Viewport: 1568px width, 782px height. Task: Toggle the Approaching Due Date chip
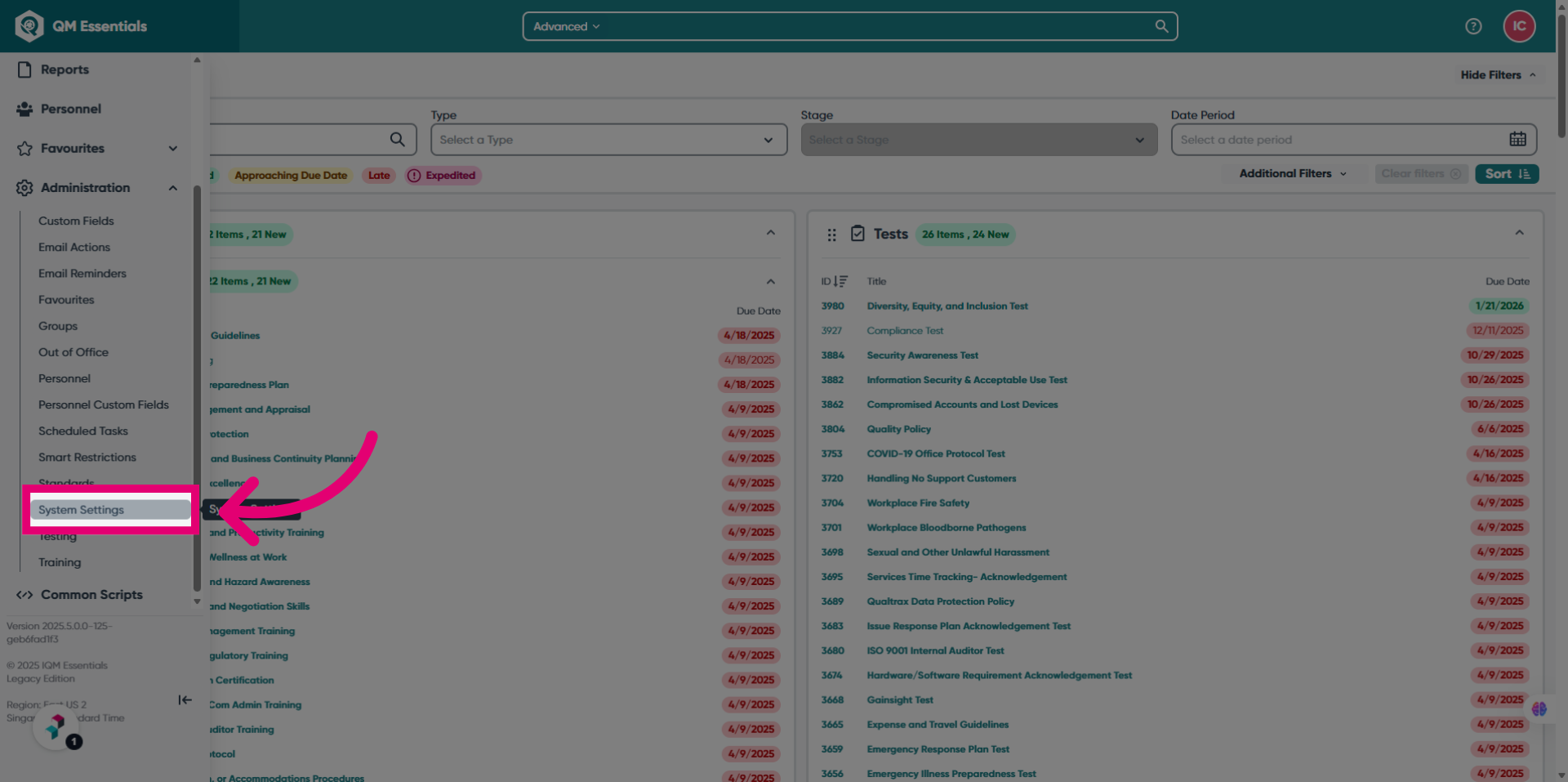(x=291, y=175)
